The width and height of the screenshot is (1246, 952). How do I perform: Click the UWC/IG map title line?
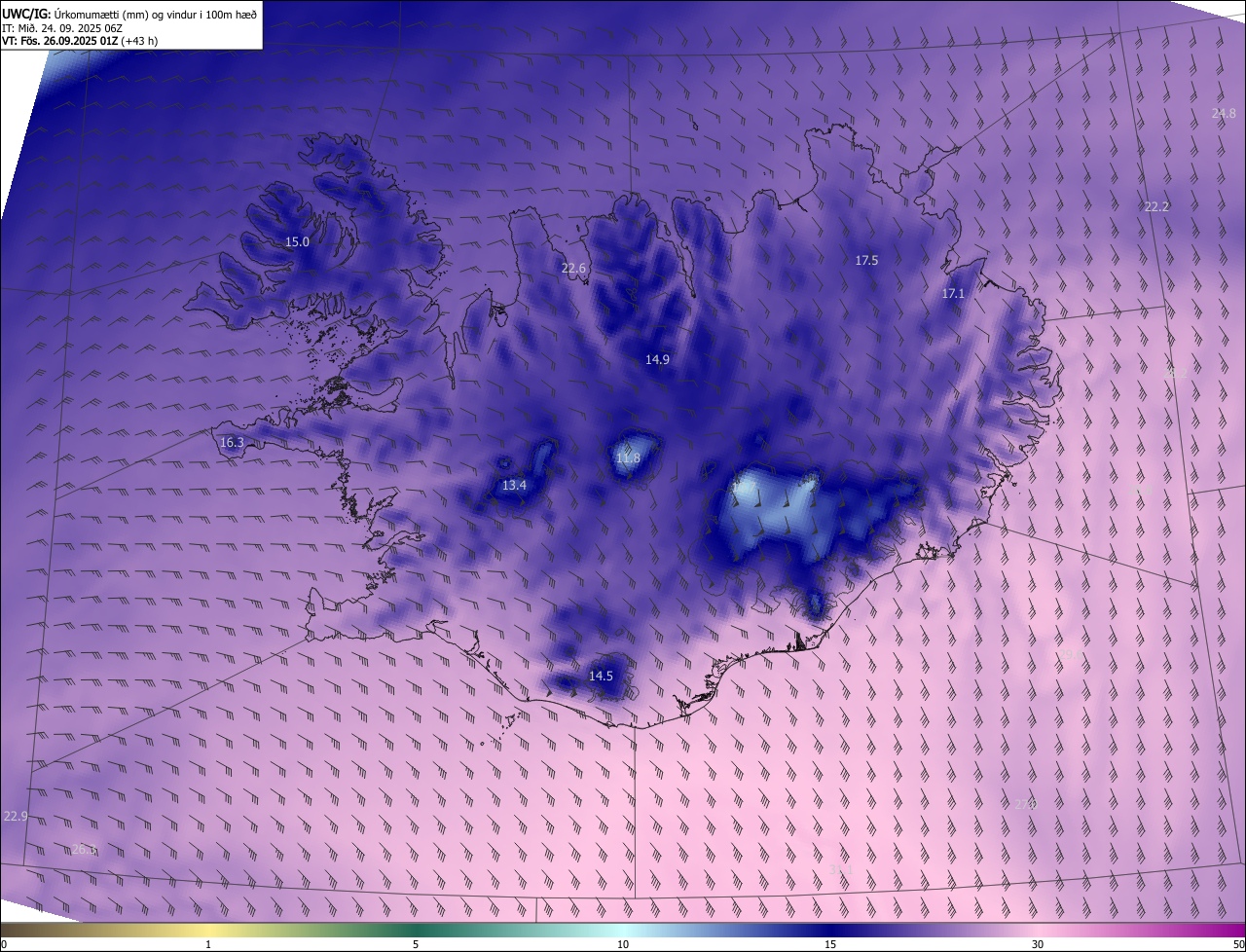pyautogui.click(x=129, y=14)
